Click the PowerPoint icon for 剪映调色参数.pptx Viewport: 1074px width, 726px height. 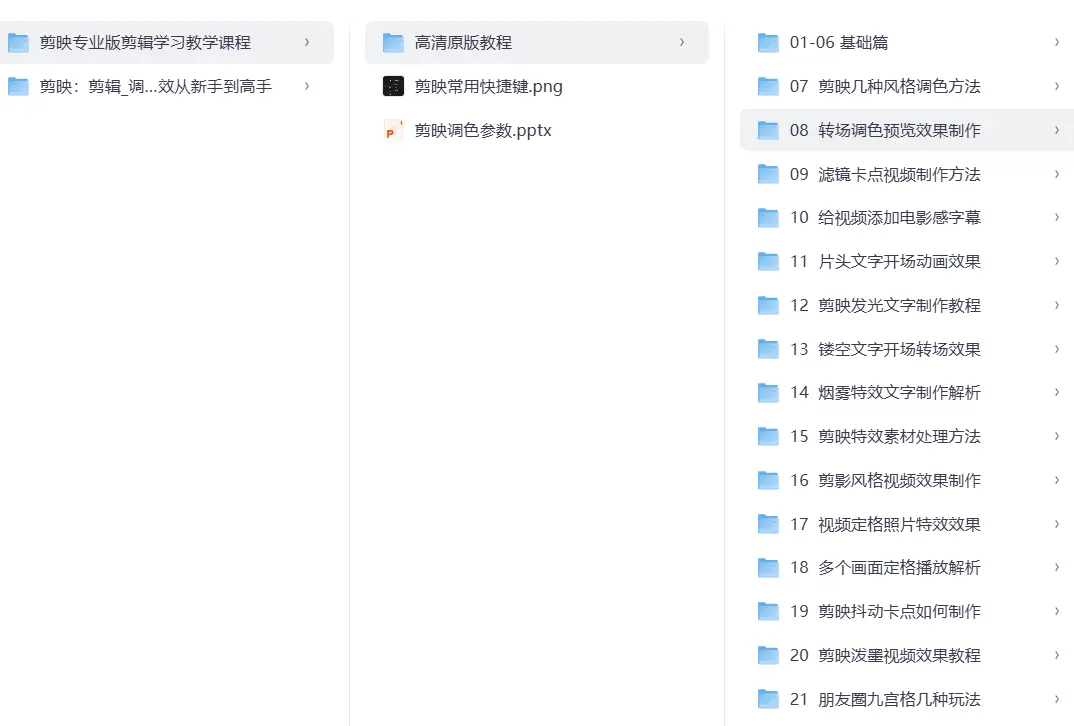pos(393,130)
